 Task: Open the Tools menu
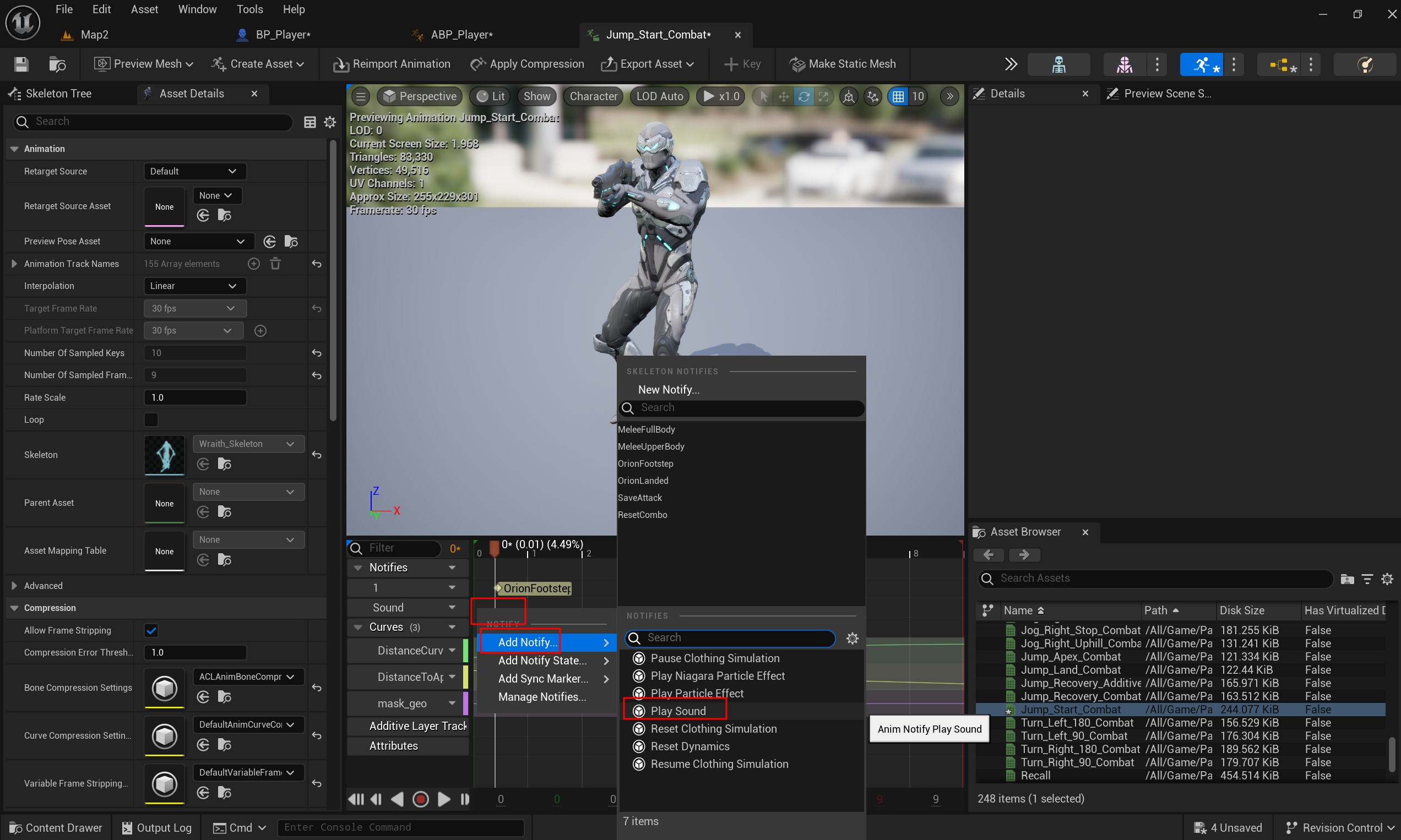[x=249, y=9]
